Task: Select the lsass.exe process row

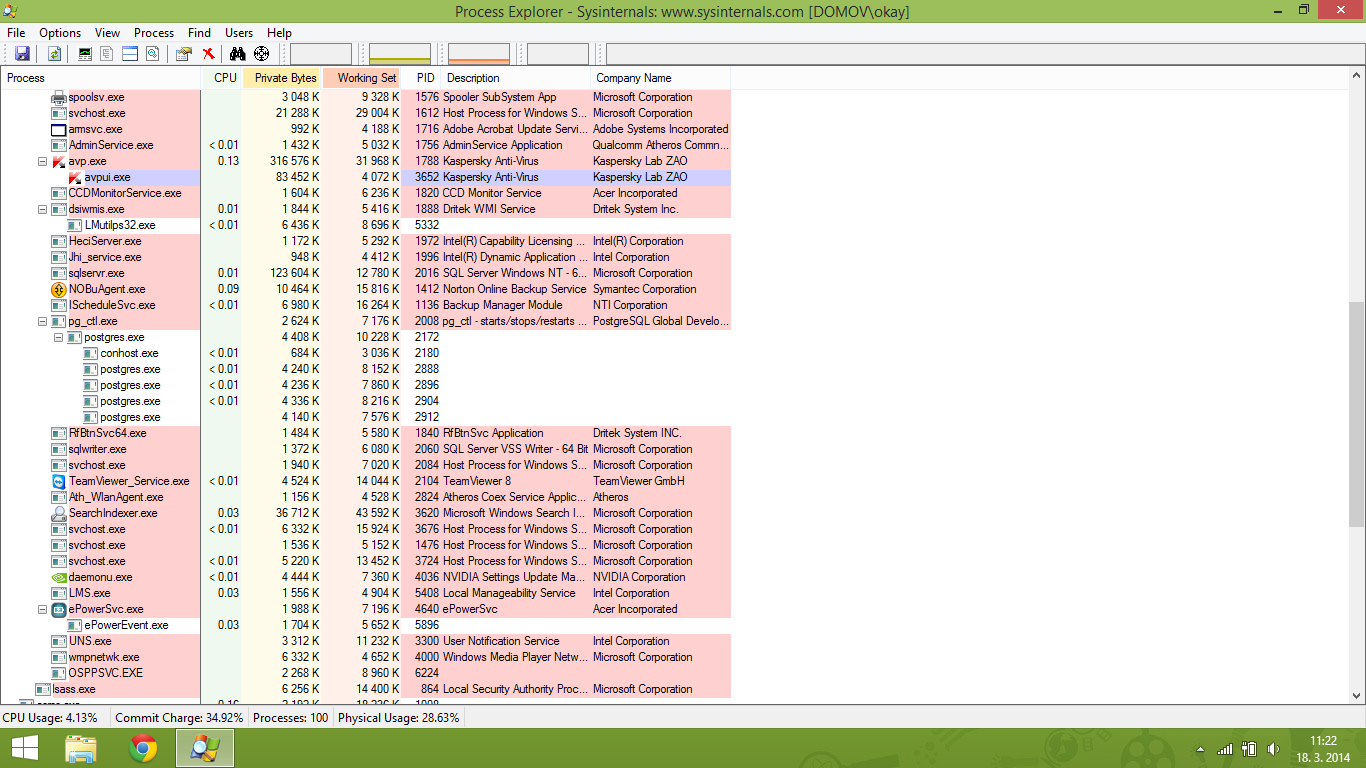Action: [x=365, y=689]
